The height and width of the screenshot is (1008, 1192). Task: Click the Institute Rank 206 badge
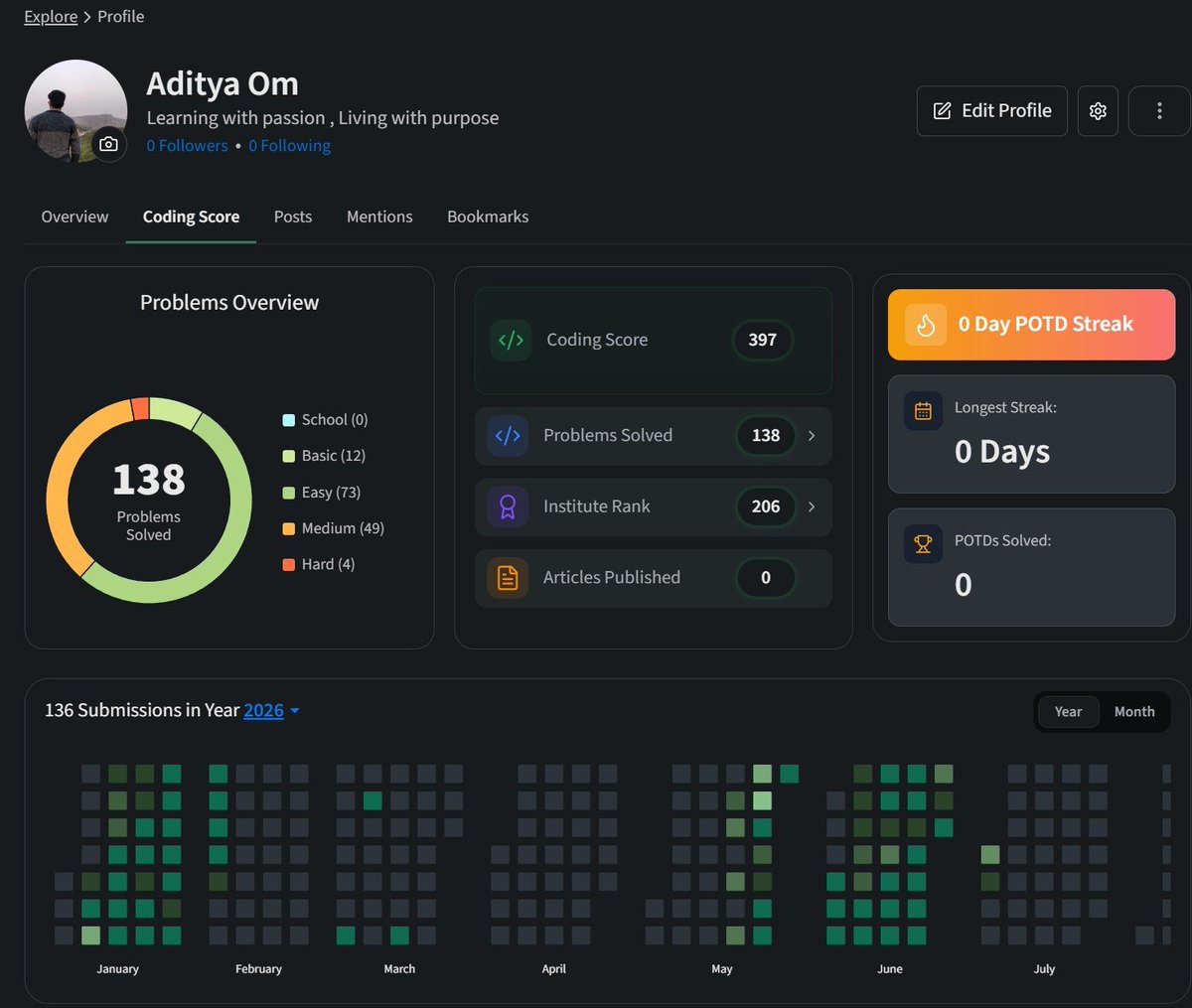coord(766,506)
